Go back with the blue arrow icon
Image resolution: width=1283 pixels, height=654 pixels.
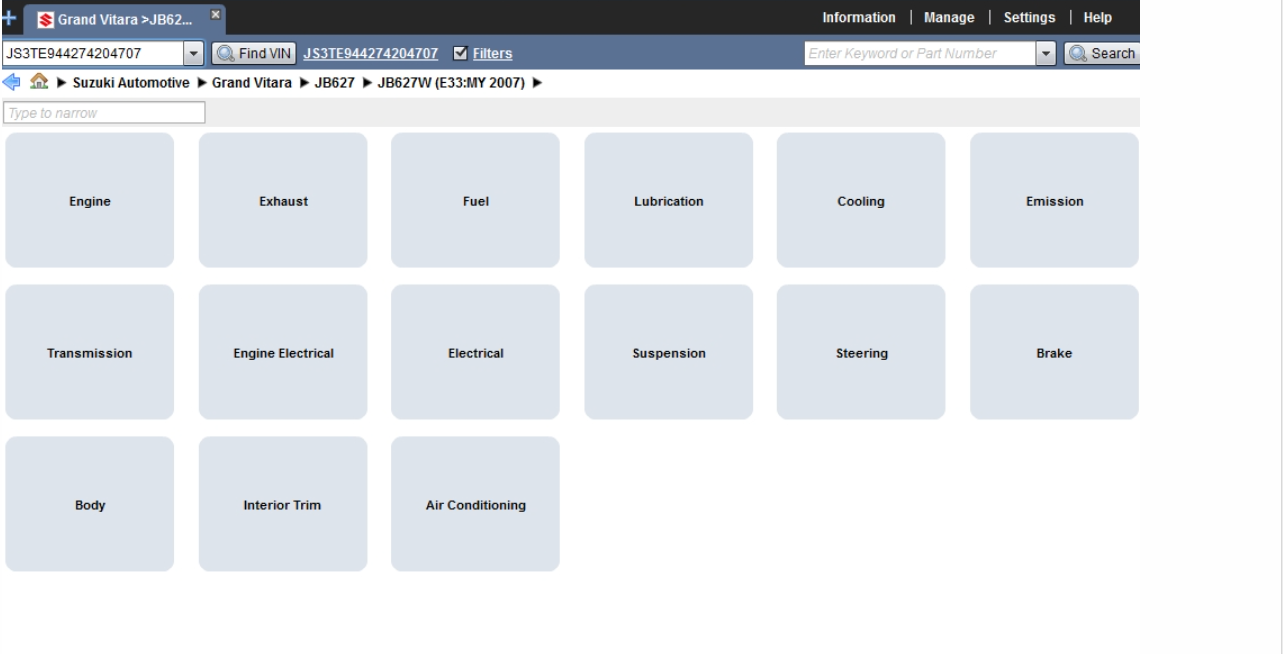pyautogui.click(x=12, y=82)
